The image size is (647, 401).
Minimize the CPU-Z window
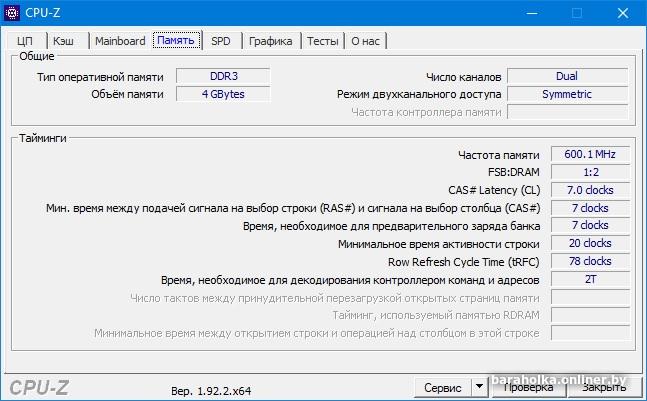[x=532, y=13]
